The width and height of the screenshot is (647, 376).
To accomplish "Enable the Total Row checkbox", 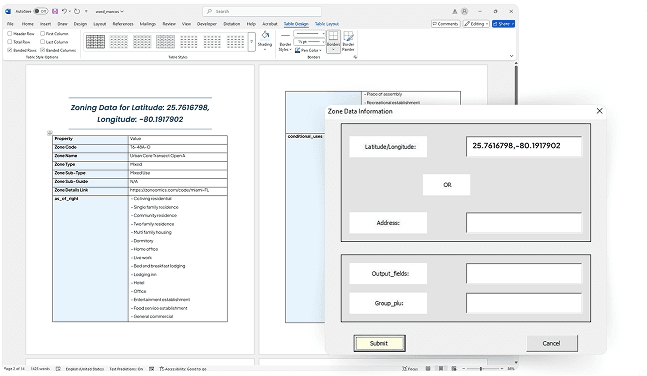I will pos(9,42).
